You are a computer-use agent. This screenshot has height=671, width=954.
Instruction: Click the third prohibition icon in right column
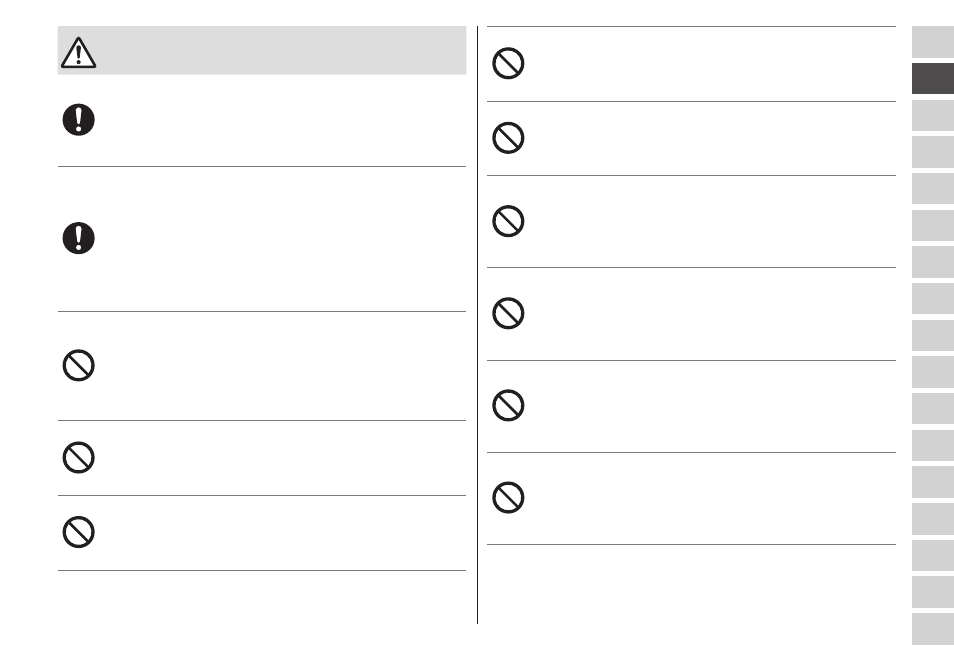click(x=508, y=221)
